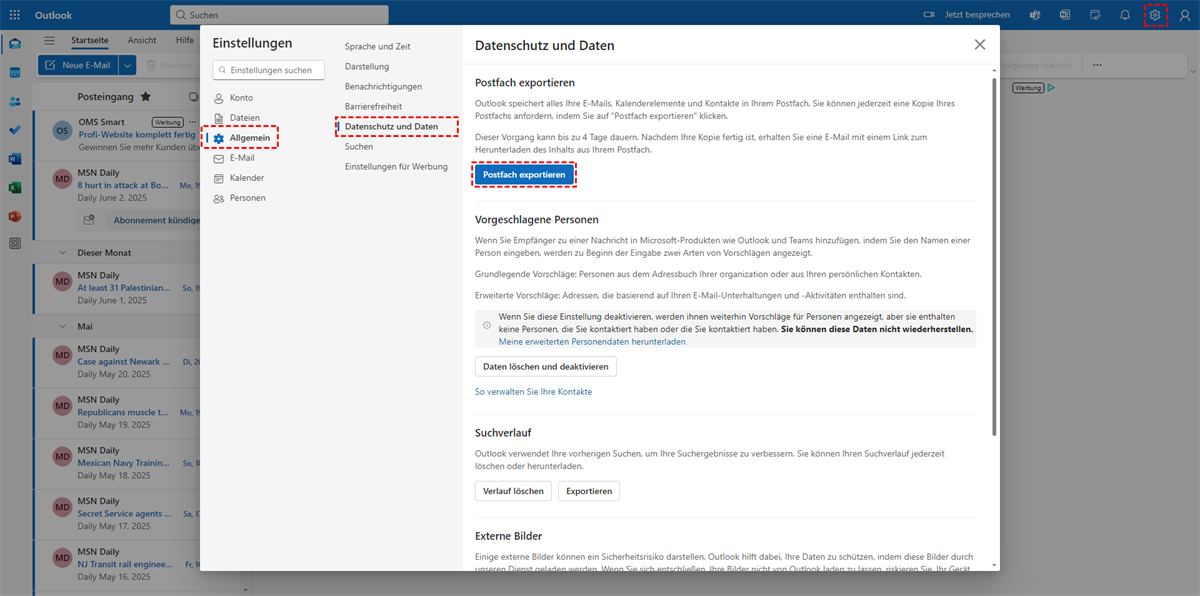Viewport: 1200px width, 596px height.
Task: Open PowerPoint from the left sidebar
Action: pos(15,216)
